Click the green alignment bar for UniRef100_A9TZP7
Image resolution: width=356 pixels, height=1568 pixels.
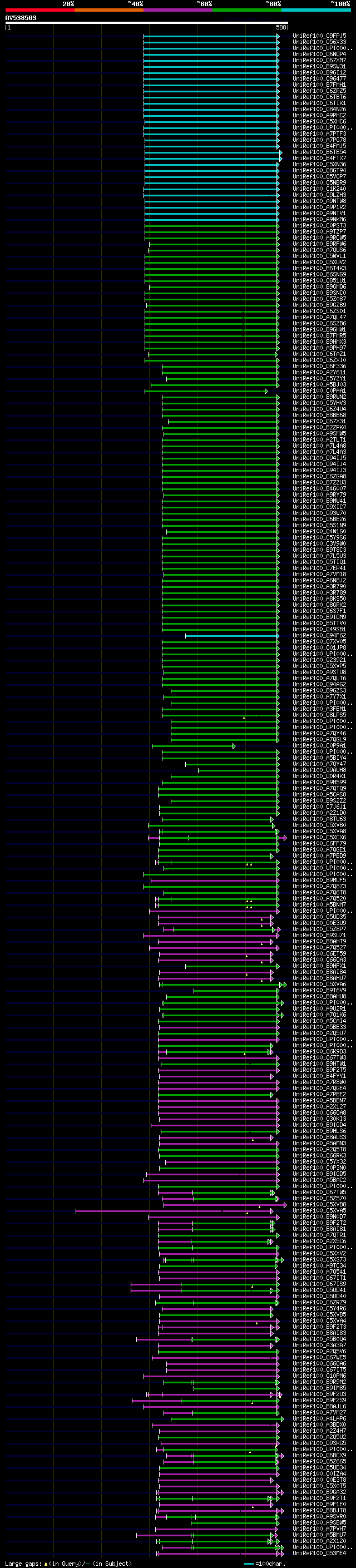(212, 232)
